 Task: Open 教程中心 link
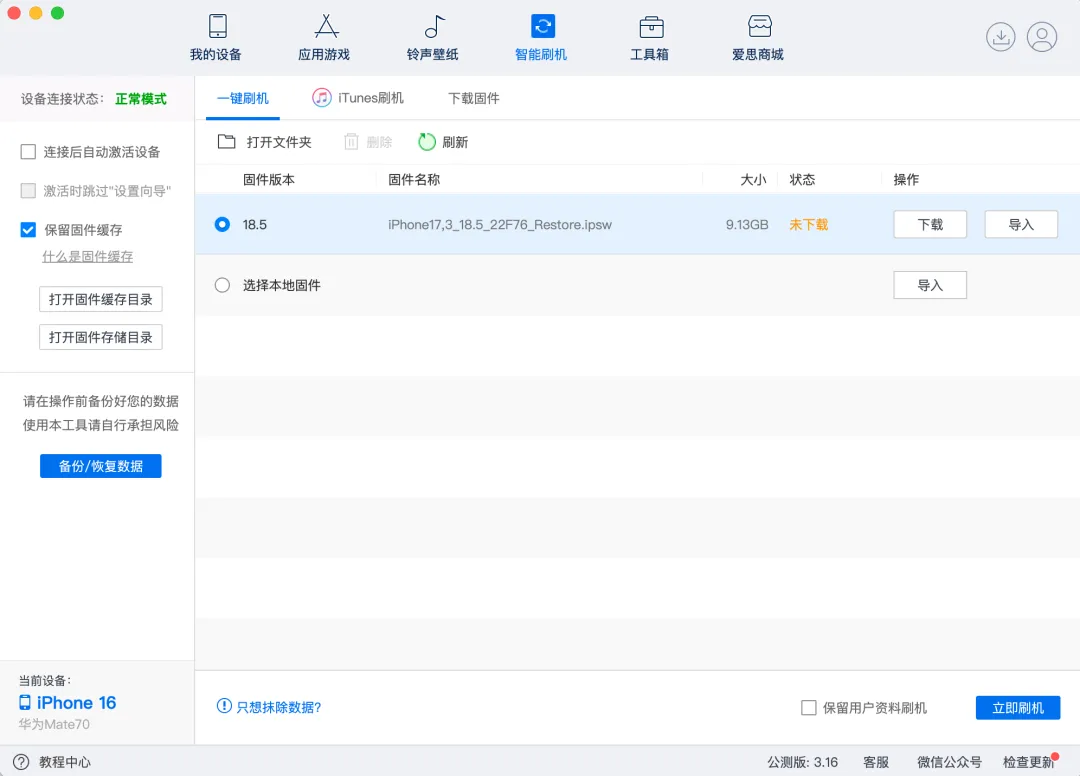pos(65,762)
